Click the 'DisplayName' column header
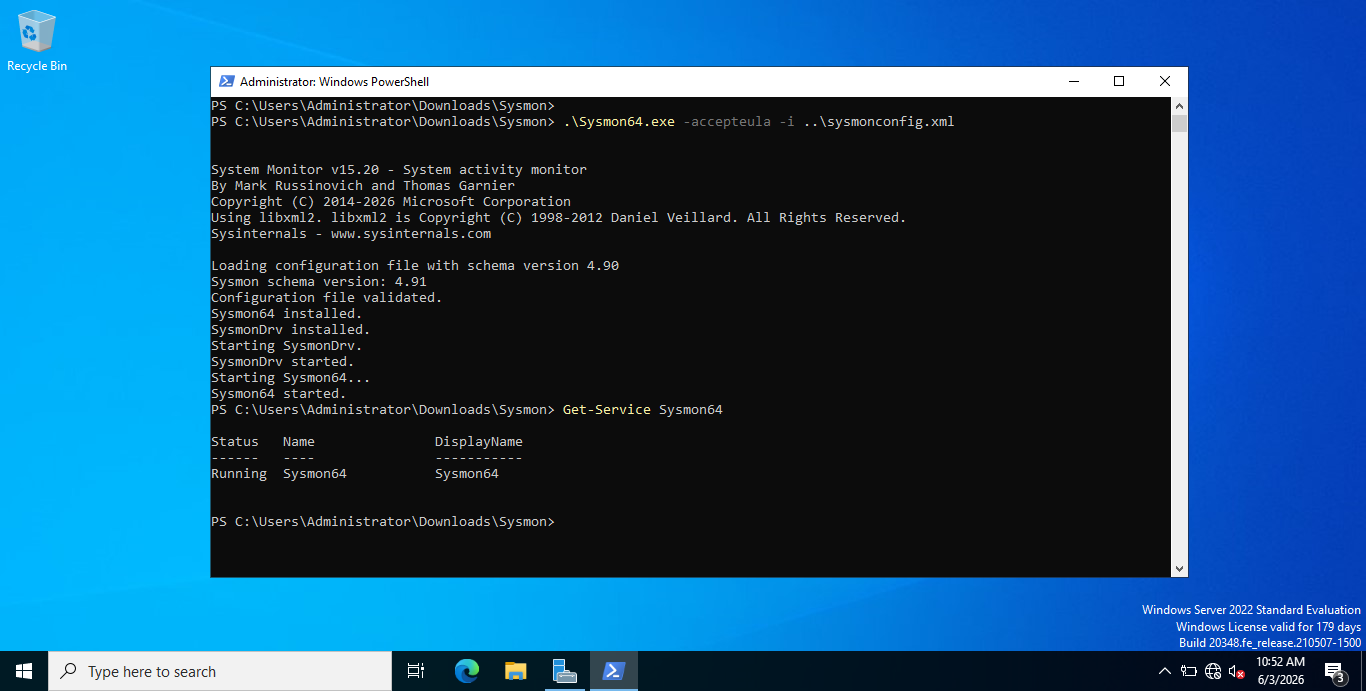Screen dimensions: 1366x691 pos(479,442)
